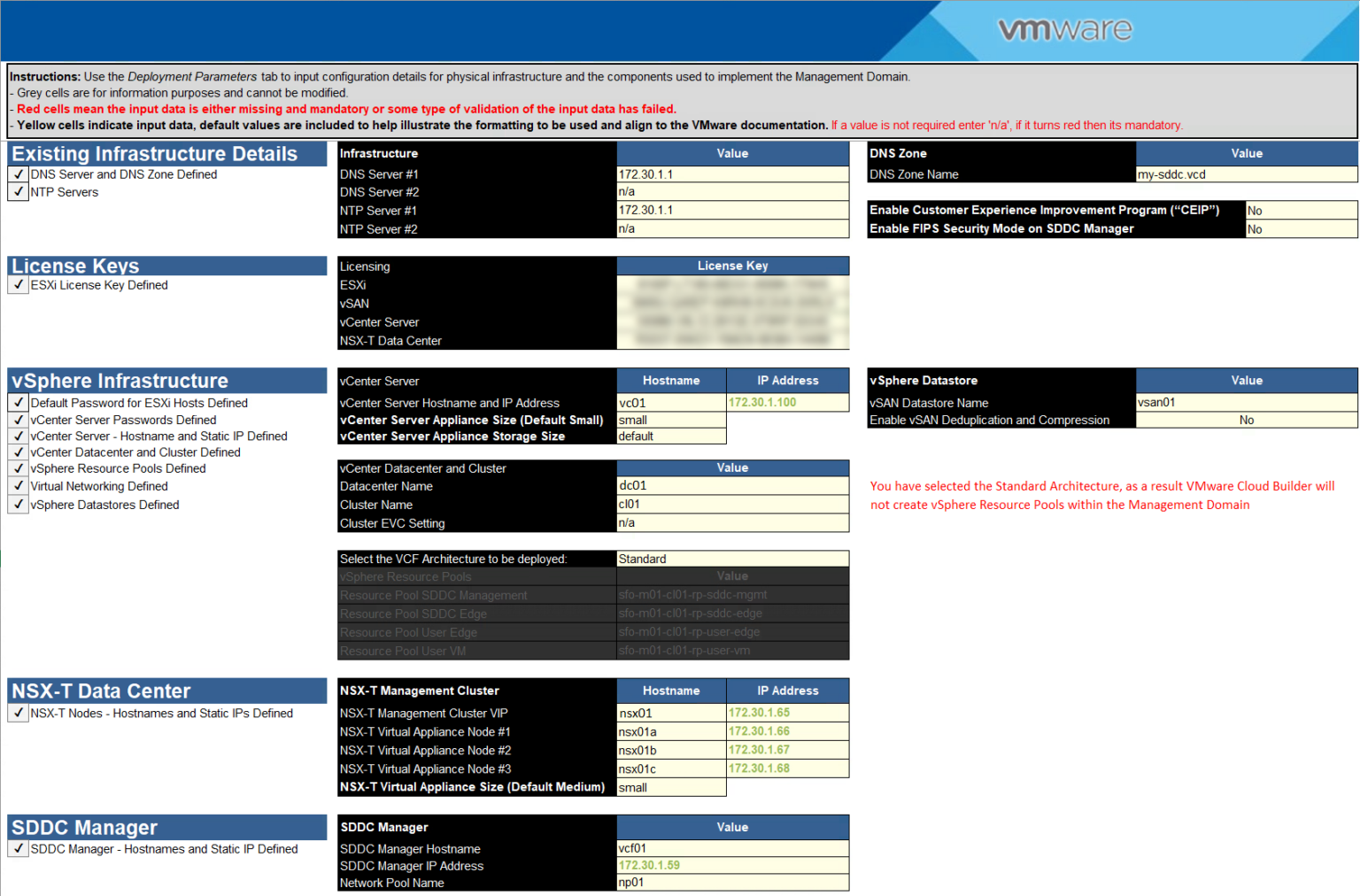
Task: Click the DNS Zone Name field my-sddc.vcd
Action: click(1246, 174)
